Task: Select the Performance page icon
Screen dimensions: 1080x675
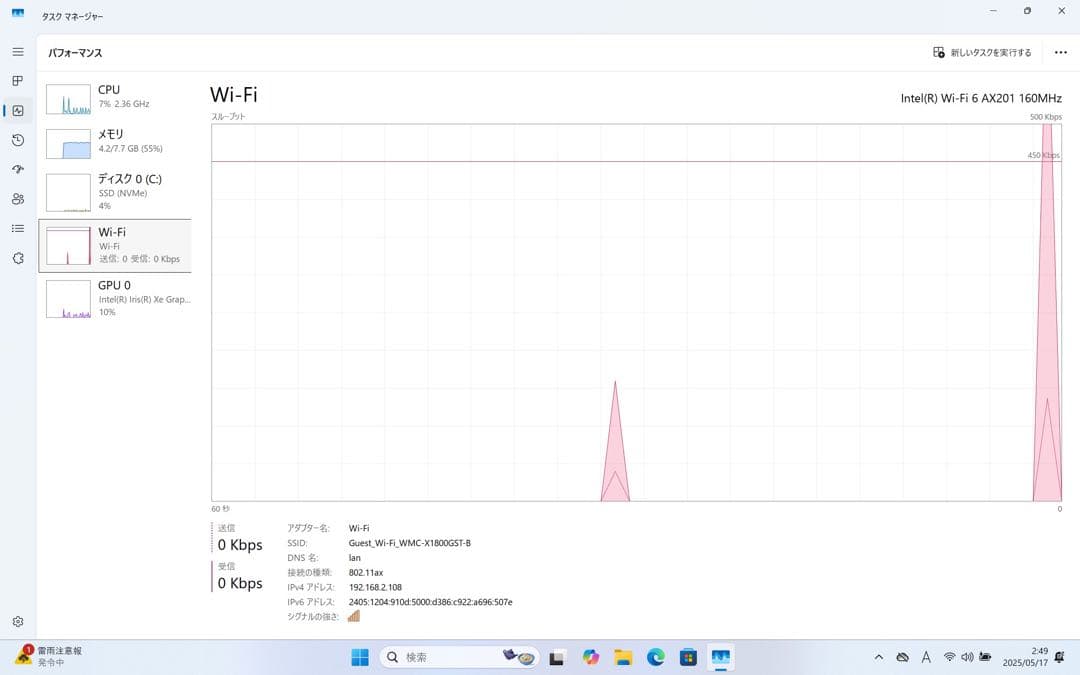Action: [18, 110]
